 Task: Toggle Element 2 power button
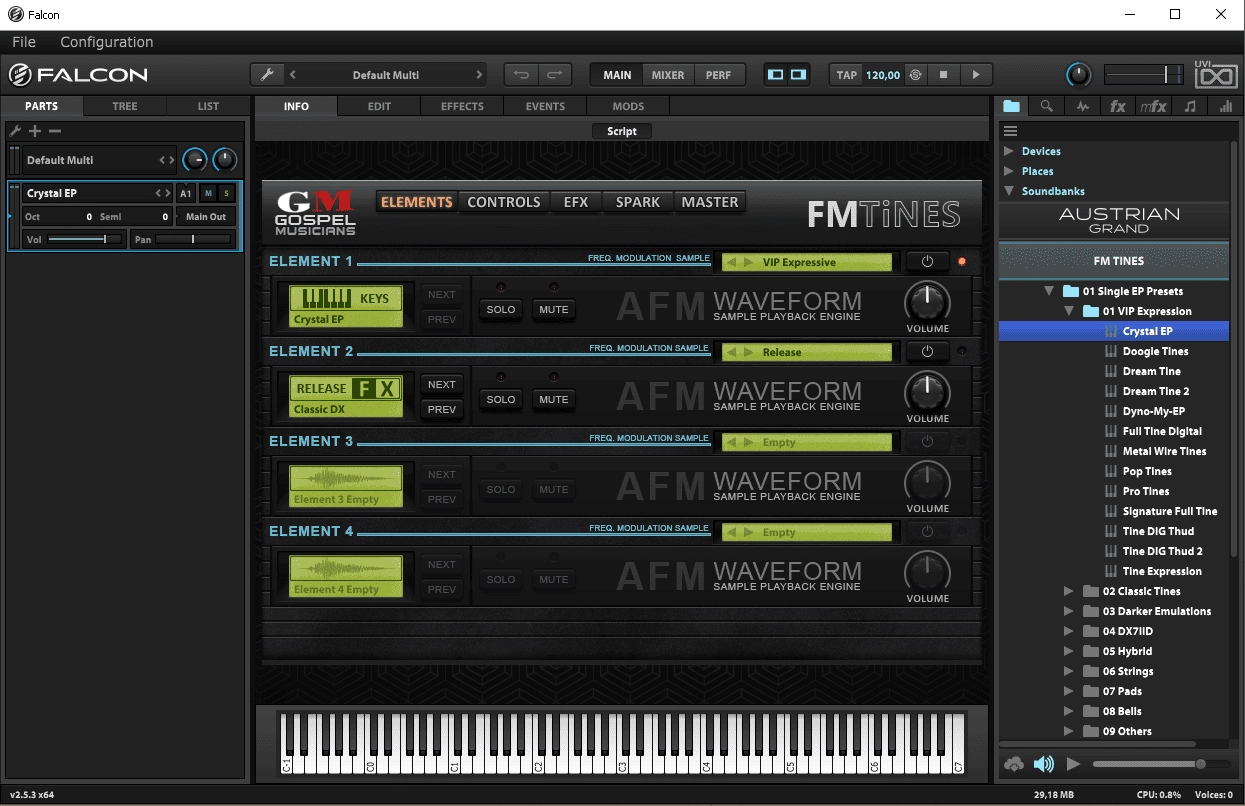click(x=927, y=352)
